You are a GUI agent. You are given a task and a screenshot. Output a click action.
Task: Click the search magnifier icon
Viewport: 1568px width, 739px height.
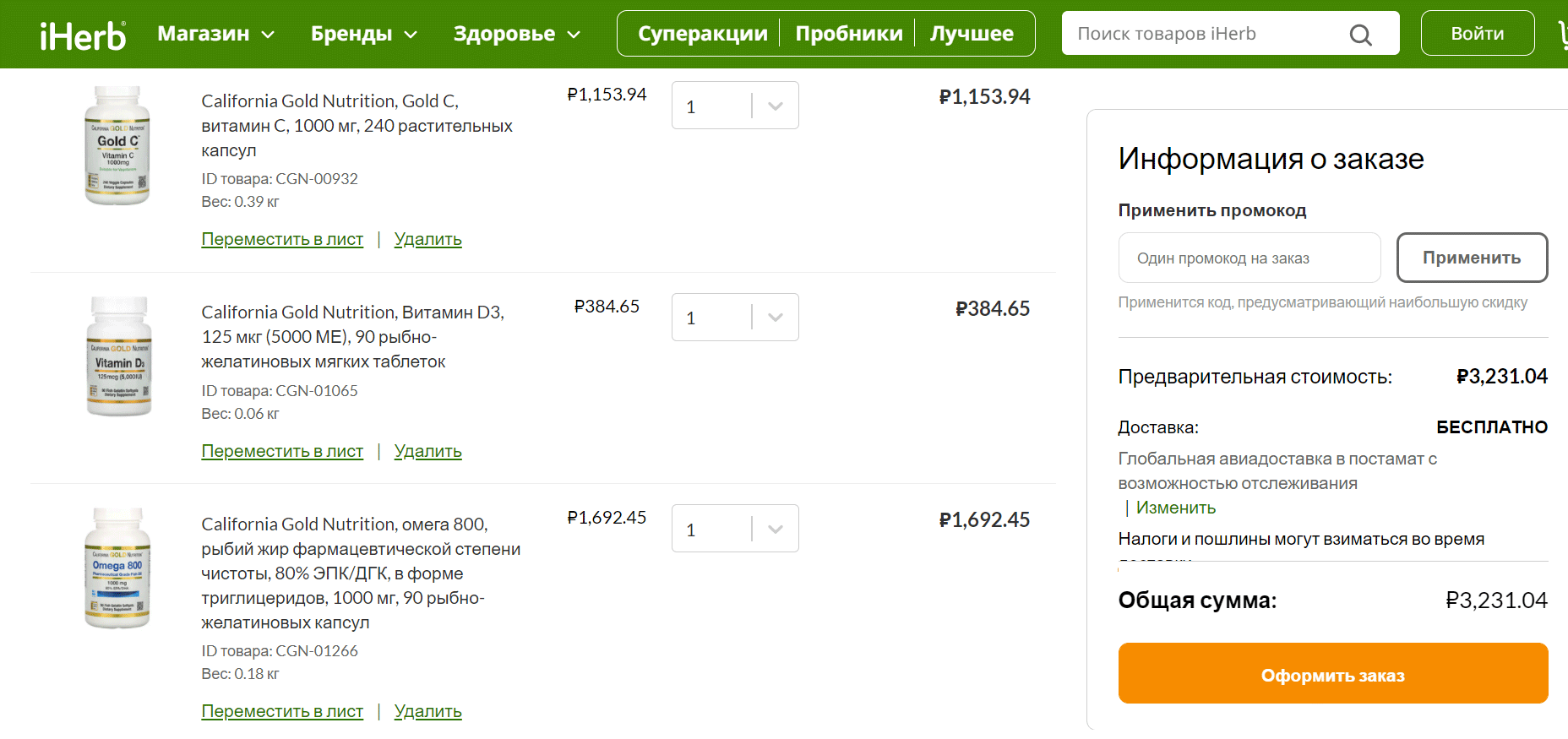[x=1360, y=35]
